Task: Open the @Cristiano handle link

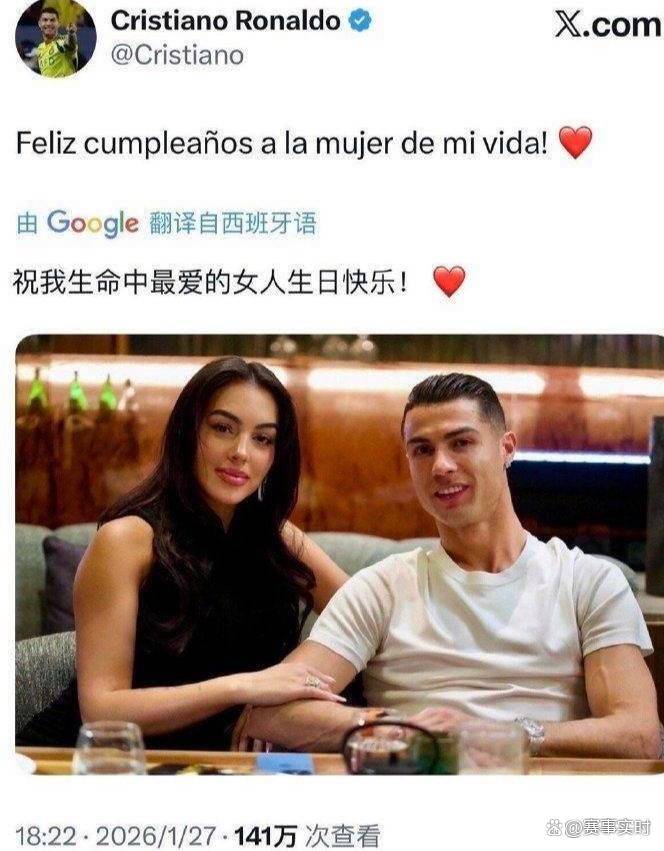Action: [177, 55]
